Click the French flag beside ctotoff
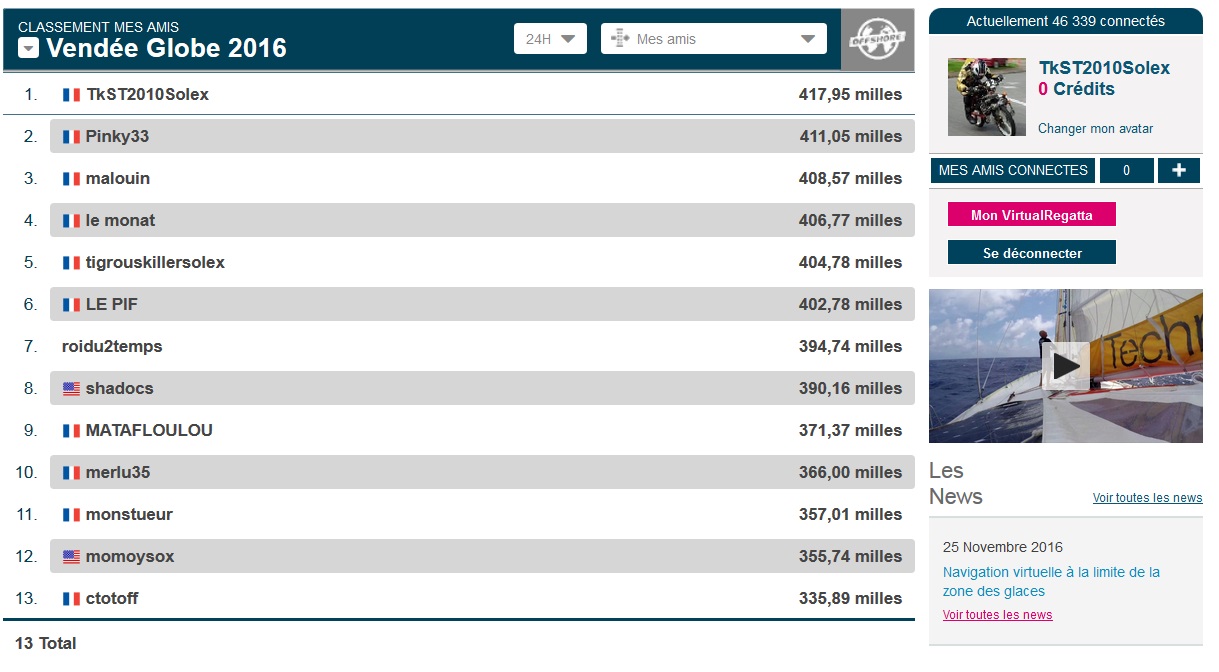The height and width of the screenshot is (672, 1219). (71, 599)
